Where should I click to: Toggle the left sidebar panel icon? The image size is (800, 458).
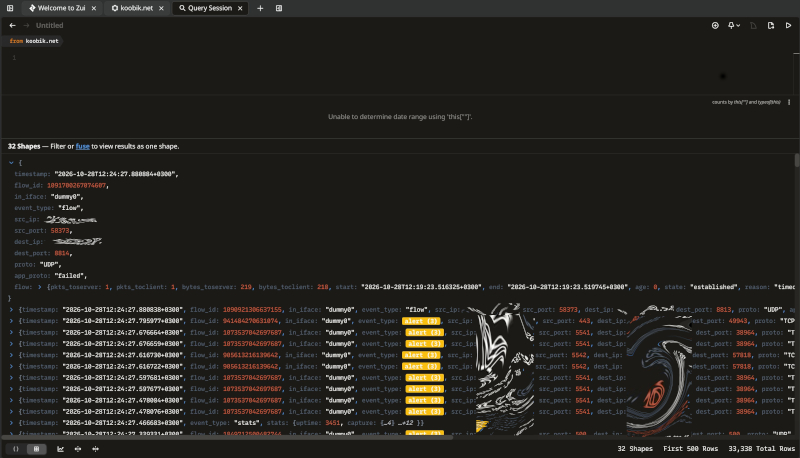(x=10, y=8)
